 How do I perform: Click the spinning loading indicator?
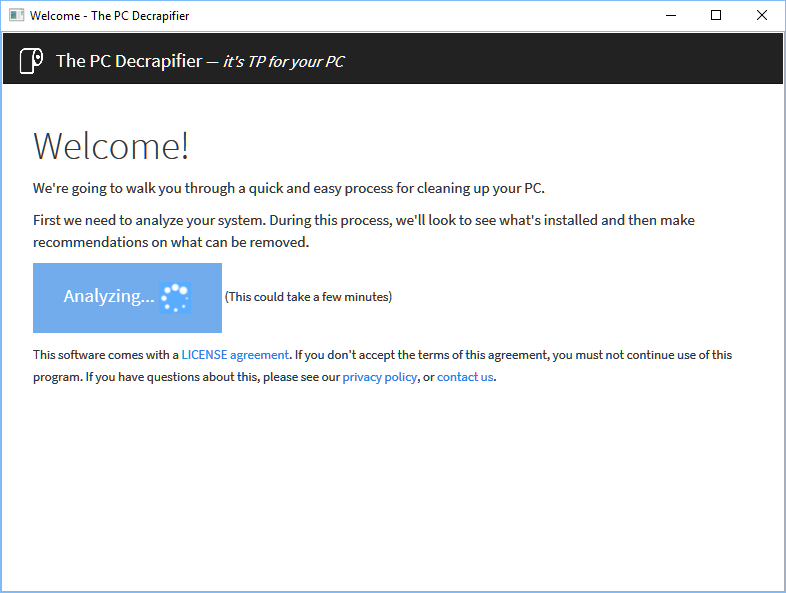(175, 297)
